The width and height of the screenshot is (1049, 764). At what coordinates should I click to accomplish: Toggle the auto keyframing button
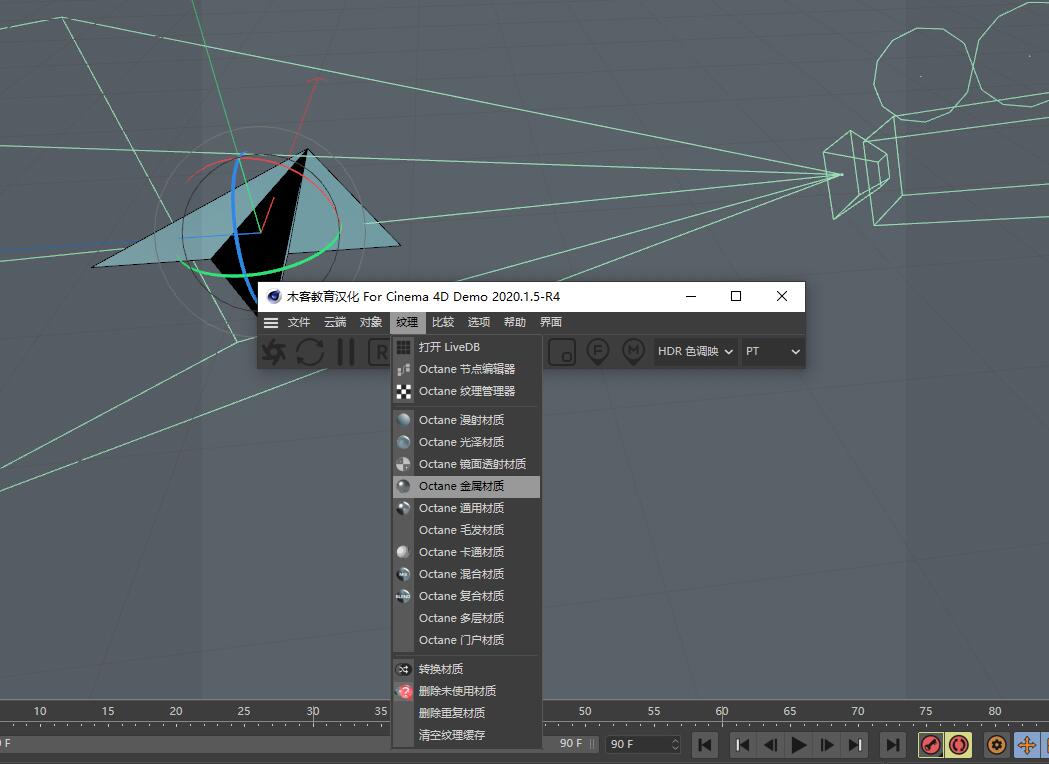959,745
